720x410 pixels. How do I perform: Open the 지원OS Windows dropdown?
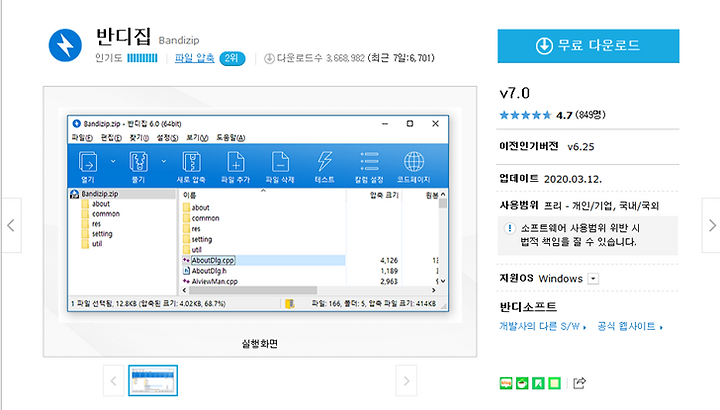coord(593,279)
